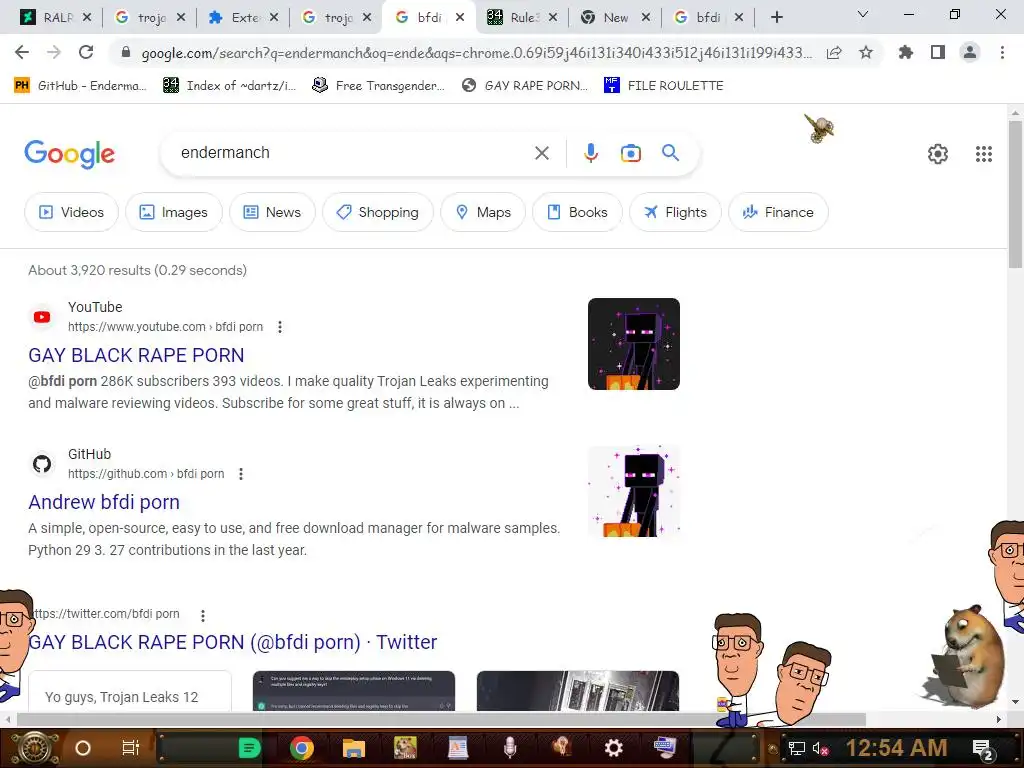Open the Google apps grid
Screen dimensions: 1024x768
click(x=984, y=153)
